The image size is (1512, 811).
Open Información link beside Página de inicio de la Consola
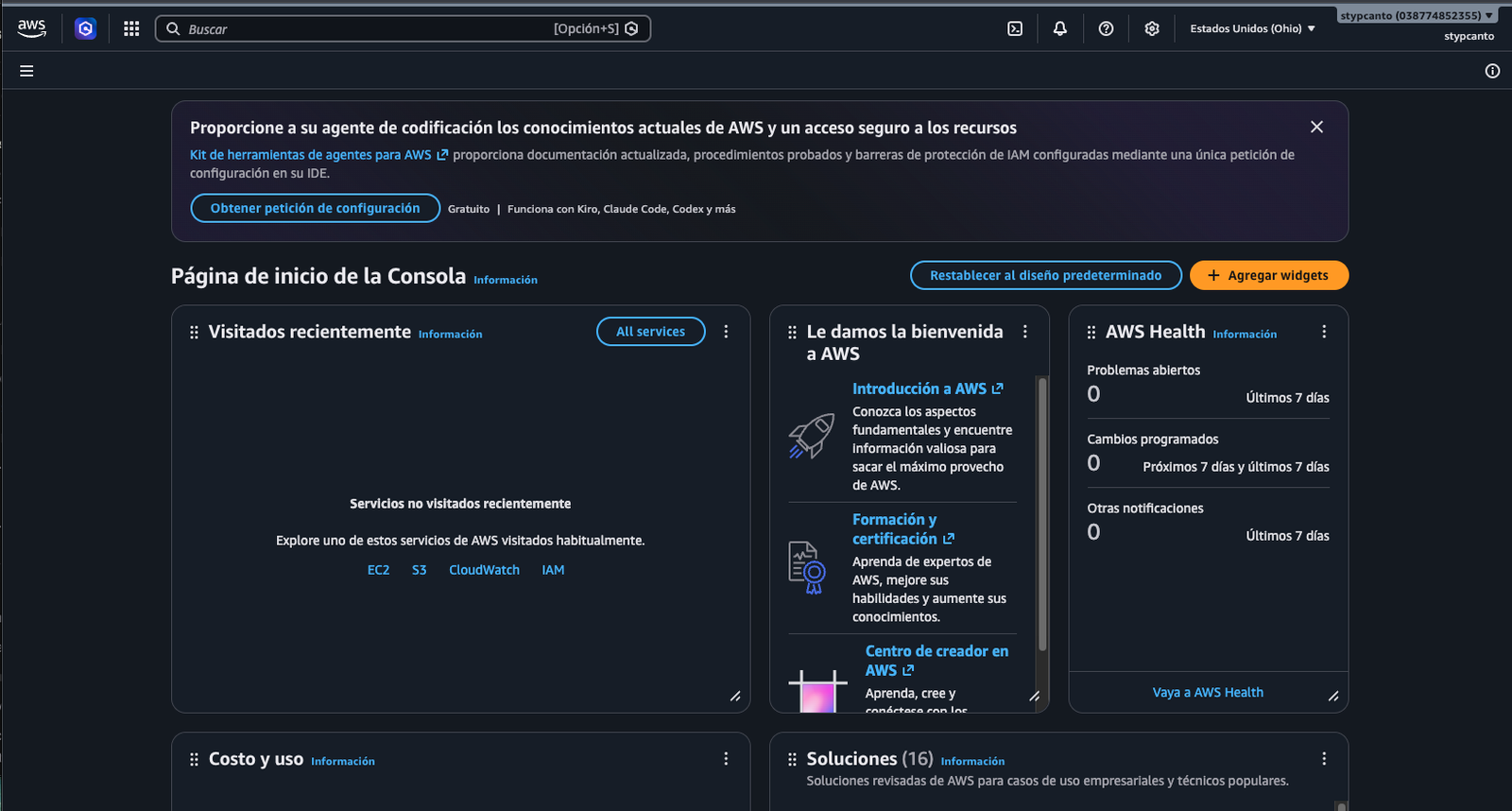pos(506,280)
